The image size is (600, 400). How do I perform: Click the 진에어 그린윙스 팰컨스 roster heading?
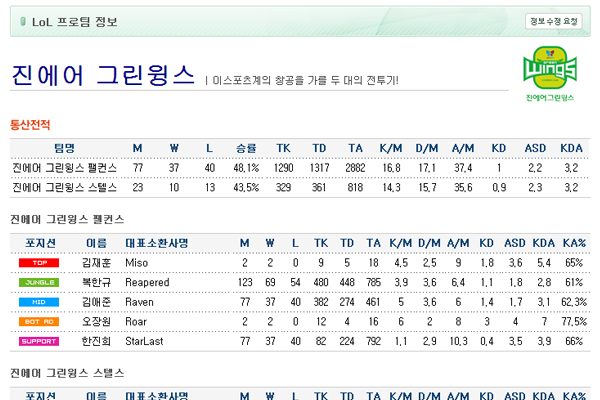[67, 219]
